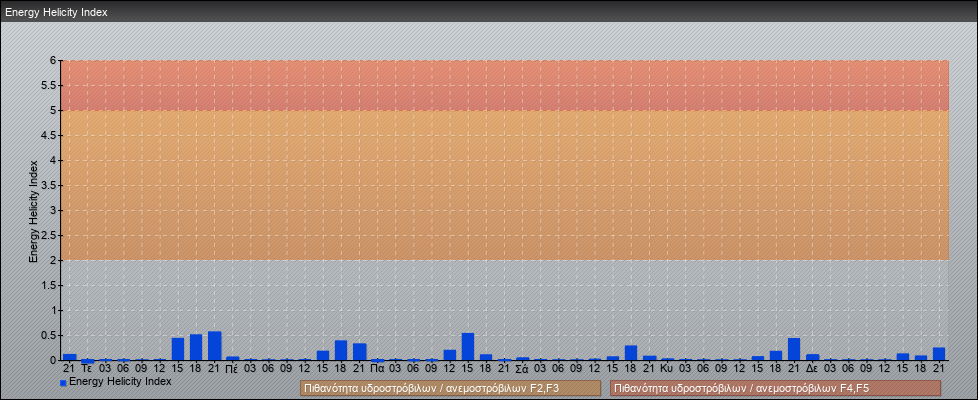
Task: Click the Energy Helicity Index window title
Action: tap(56, 12)
